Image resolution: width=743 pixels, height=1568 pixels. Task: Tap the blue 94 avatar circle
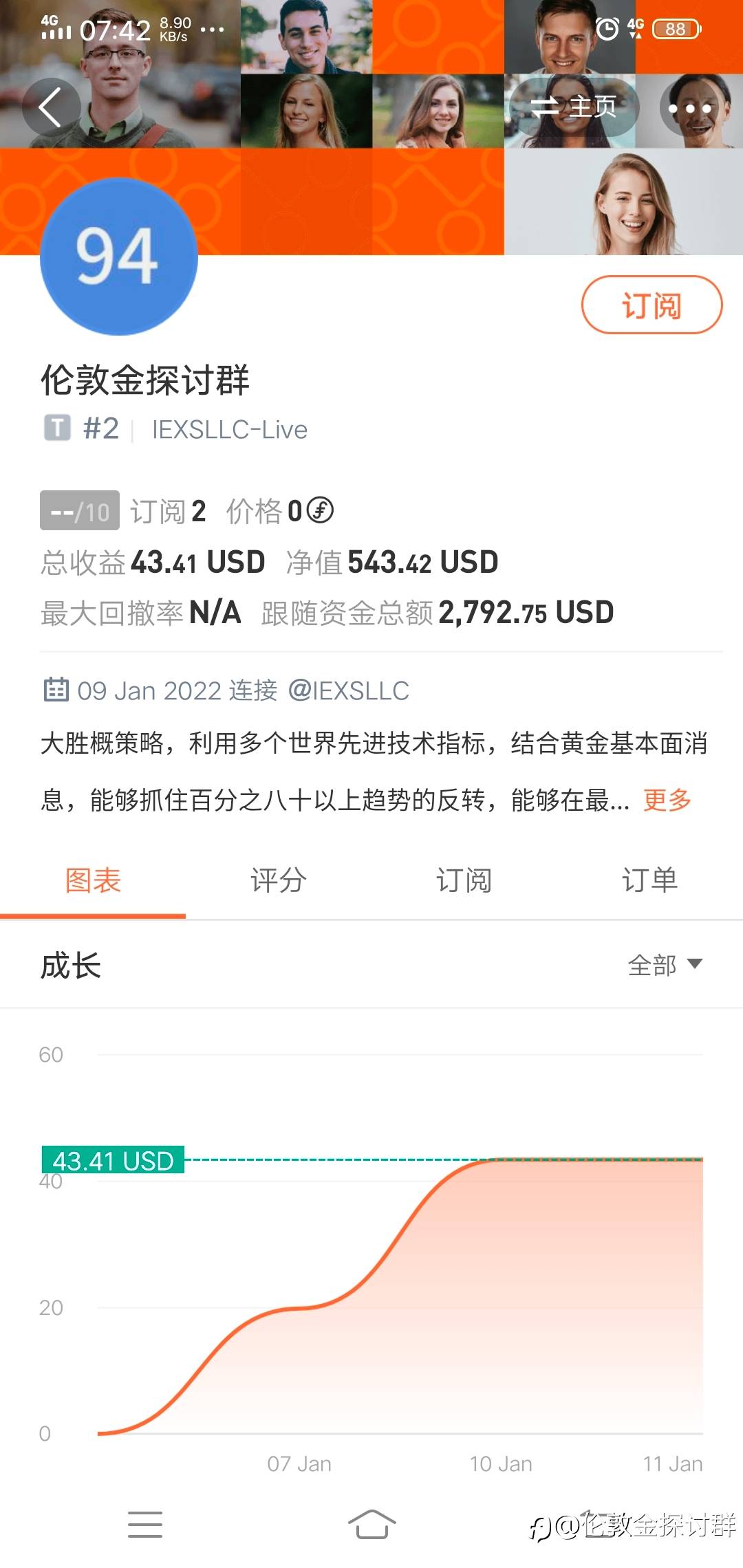[x=119, y=257]
